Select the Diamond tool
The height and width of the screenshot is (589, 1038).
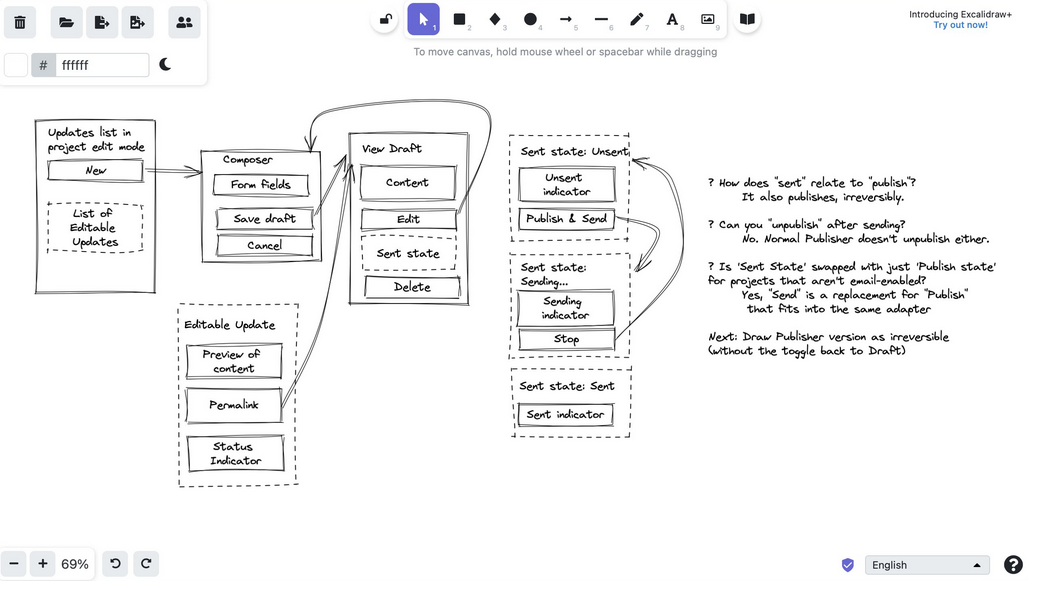click(x=496, y=19)
